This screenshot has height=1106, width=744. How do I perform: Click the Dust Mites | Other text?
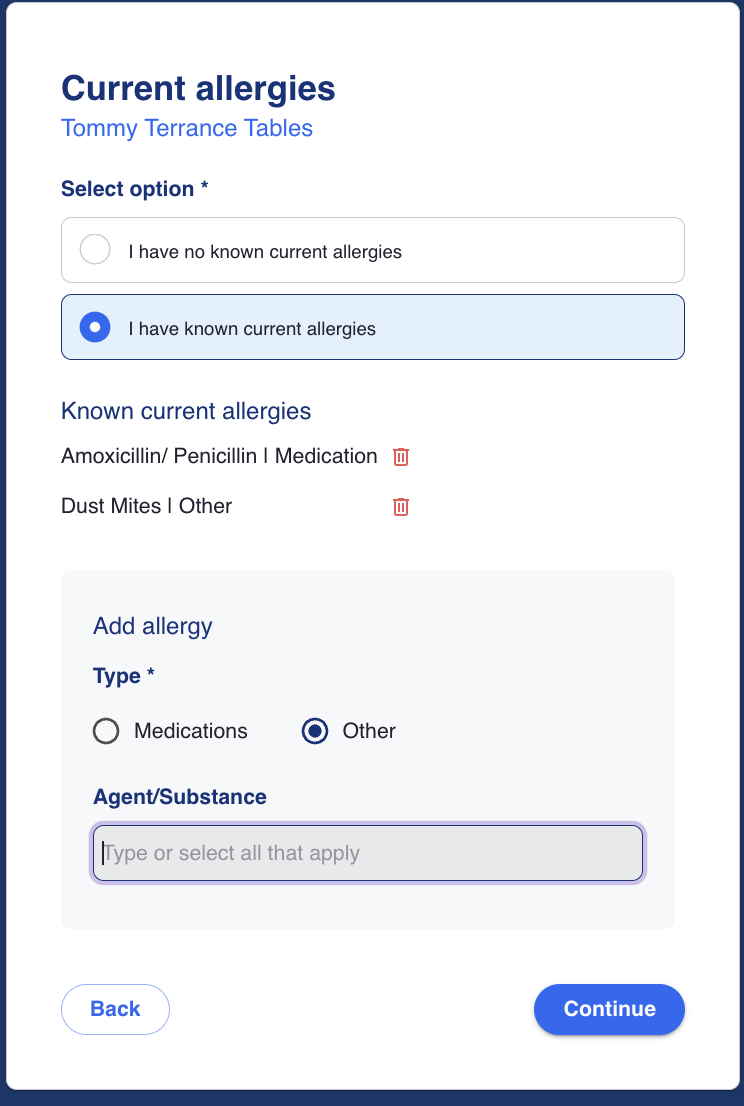[x=146, y=506]
